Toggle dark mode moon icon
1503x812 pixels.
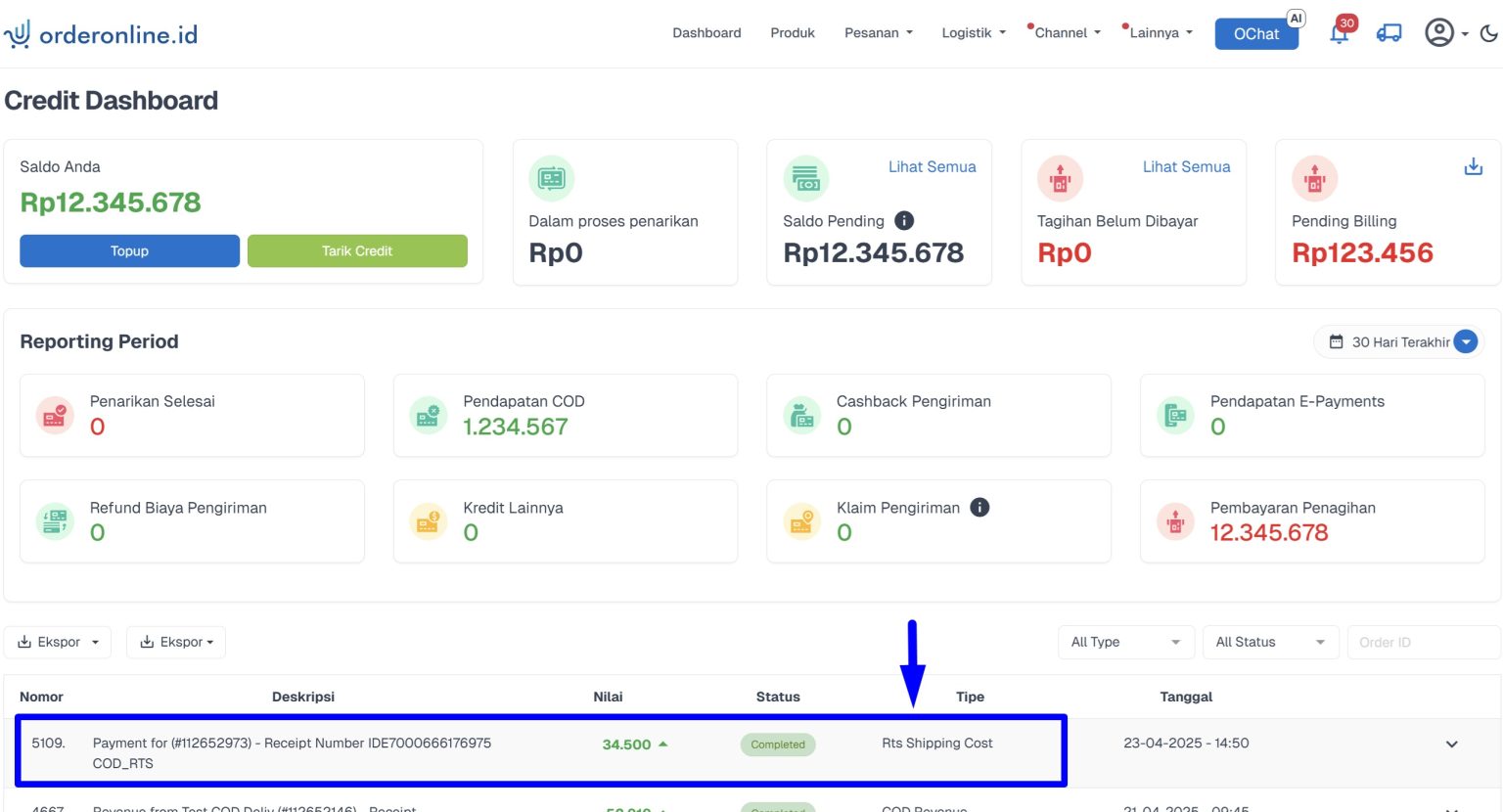[1488, 33]
